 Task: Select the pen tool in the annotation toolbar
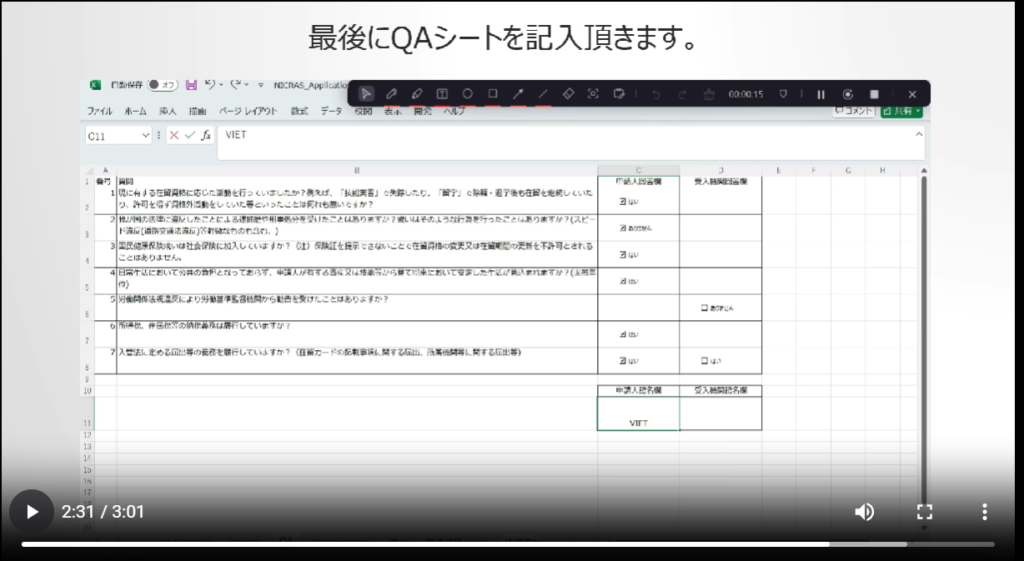pyautogui.click(x=392, y=94)
